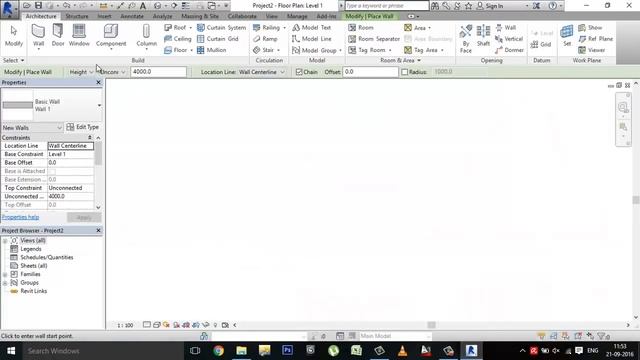Select the Mullion tool
The height and width of the screenshot is (360, 640).
211,50
